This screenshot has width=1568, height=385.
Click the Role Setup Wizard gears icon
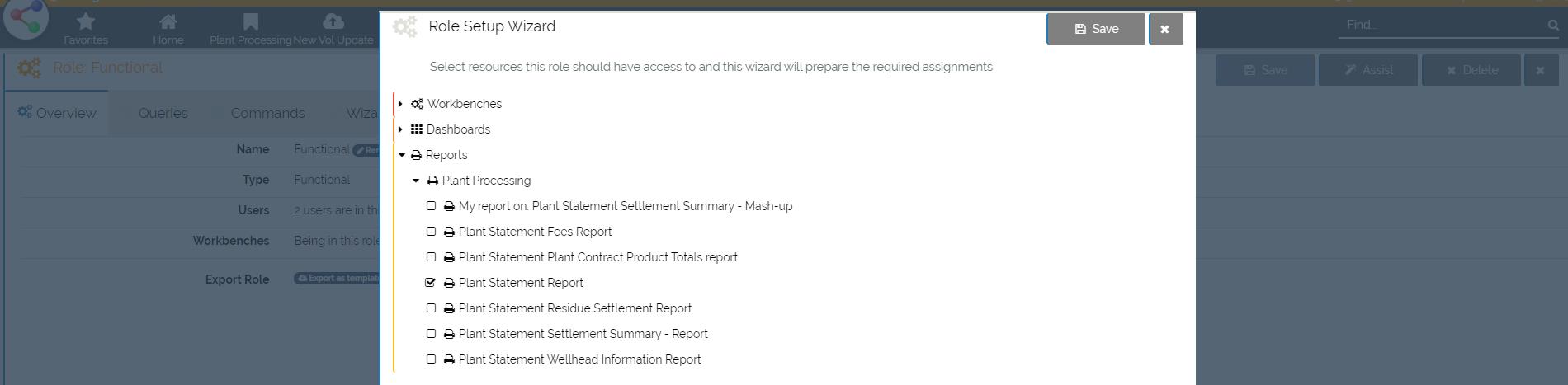click(x=404, y=27)
